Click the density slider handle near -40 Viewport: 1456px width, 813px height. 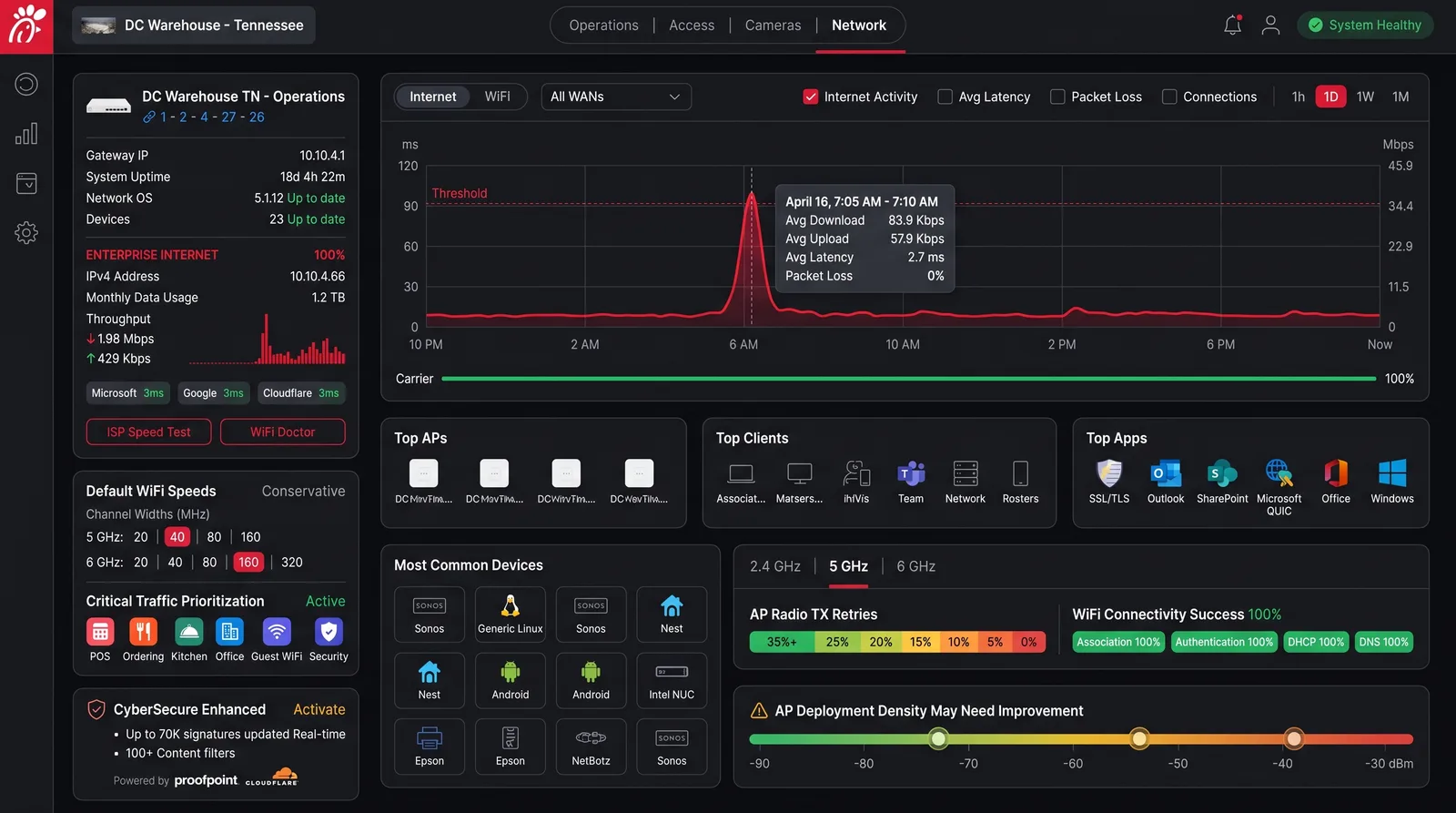click(1293, 738)
